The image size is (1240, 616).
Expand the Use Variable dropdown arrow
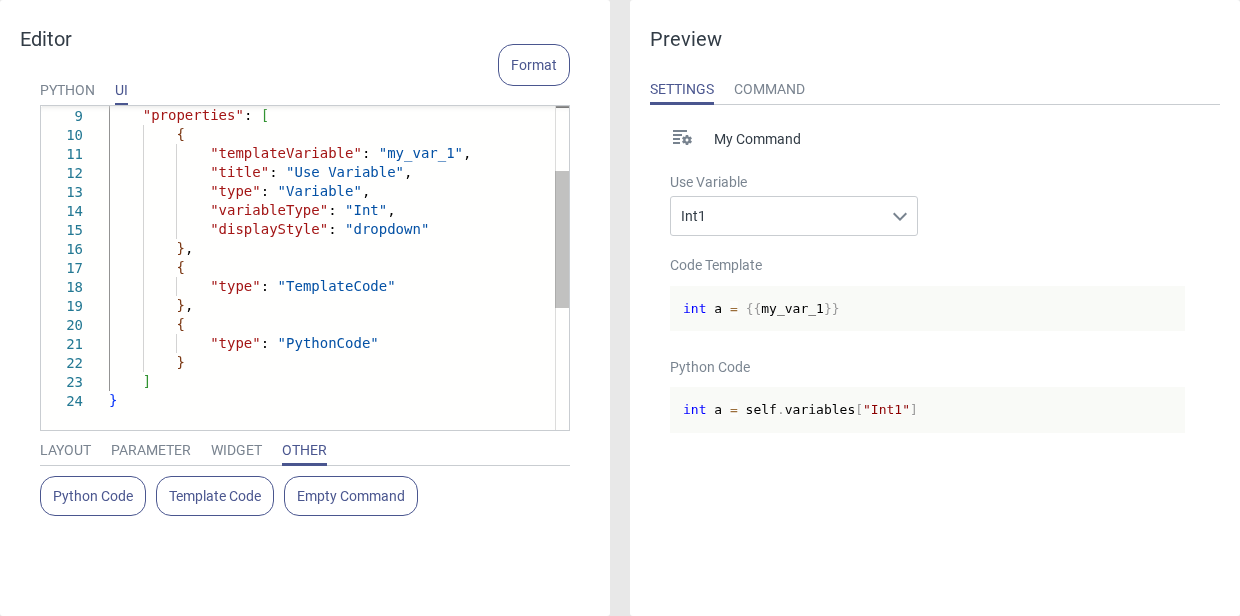click(899, 216)
